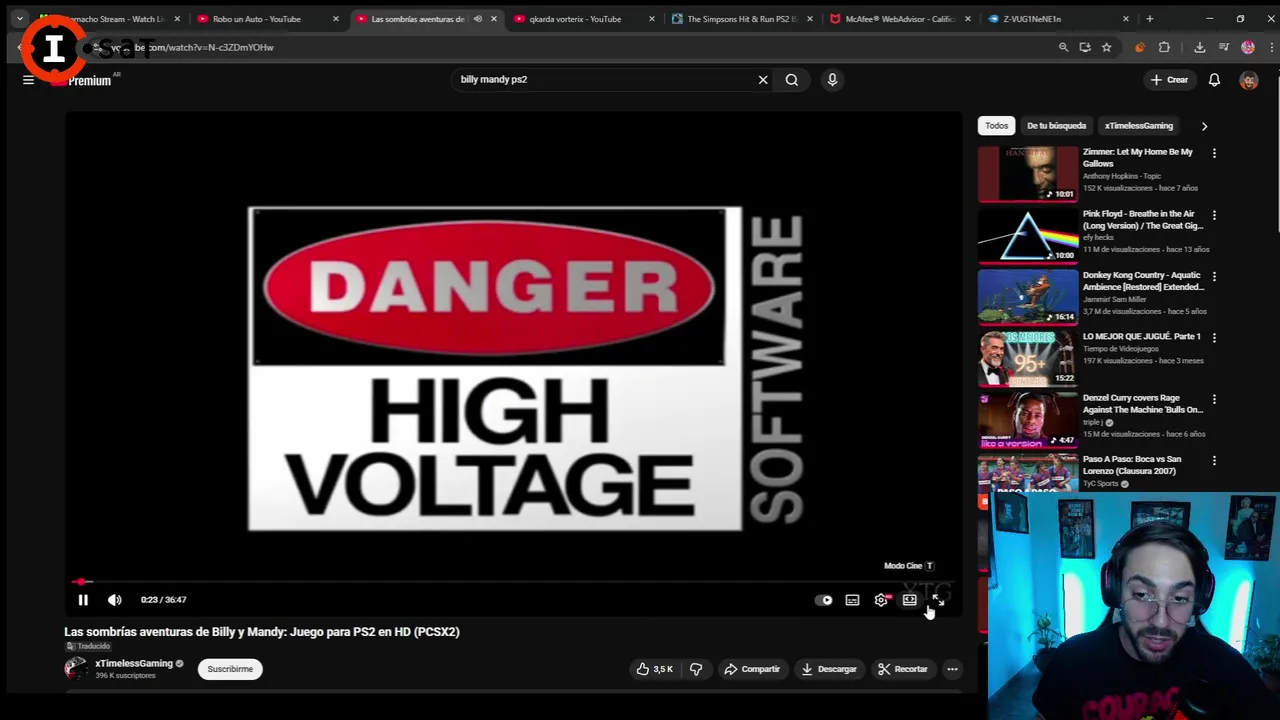Open browser extensions puzzle icon

(1164, 47)
